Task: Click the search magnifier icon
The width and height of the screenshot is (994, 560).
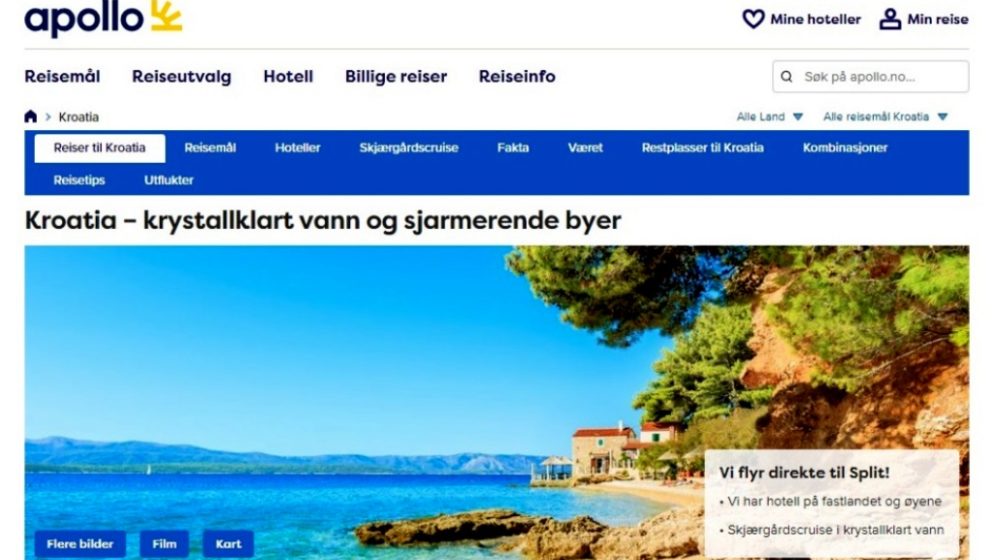Action: tap(787, 77)
